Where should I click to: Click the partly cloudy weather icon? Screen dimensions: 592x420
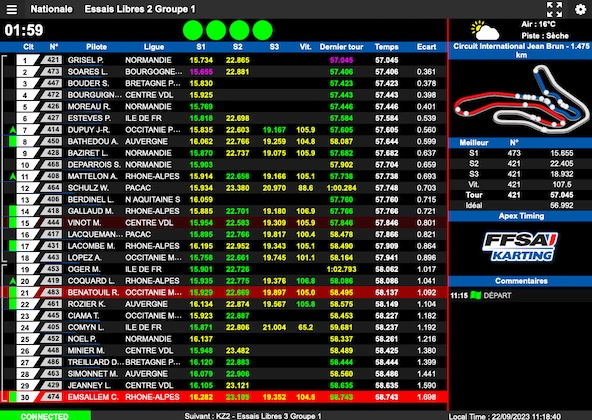coord(484,30)
